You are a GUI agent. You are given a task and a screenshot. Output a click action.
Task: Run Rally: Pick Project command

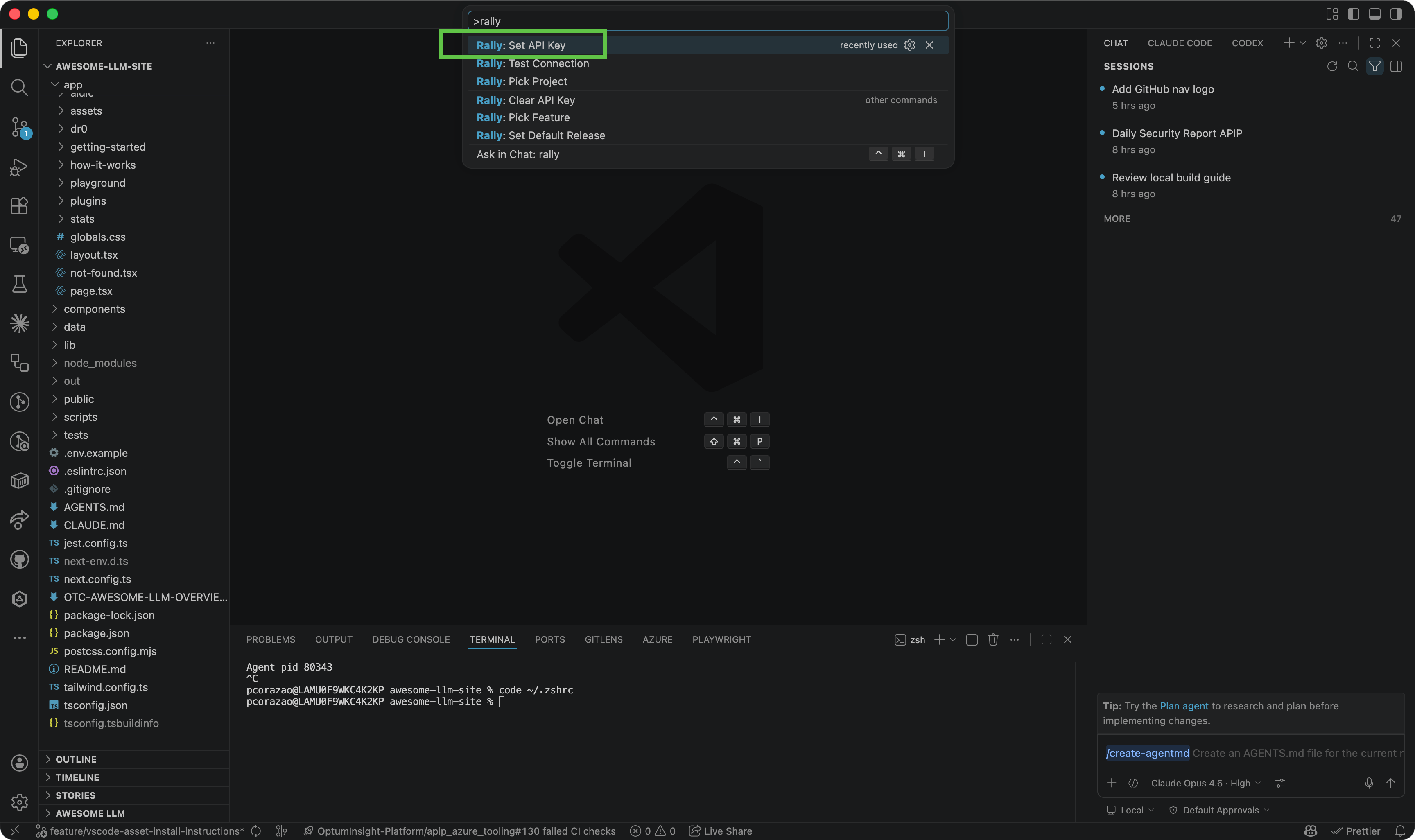click(707, 81)
